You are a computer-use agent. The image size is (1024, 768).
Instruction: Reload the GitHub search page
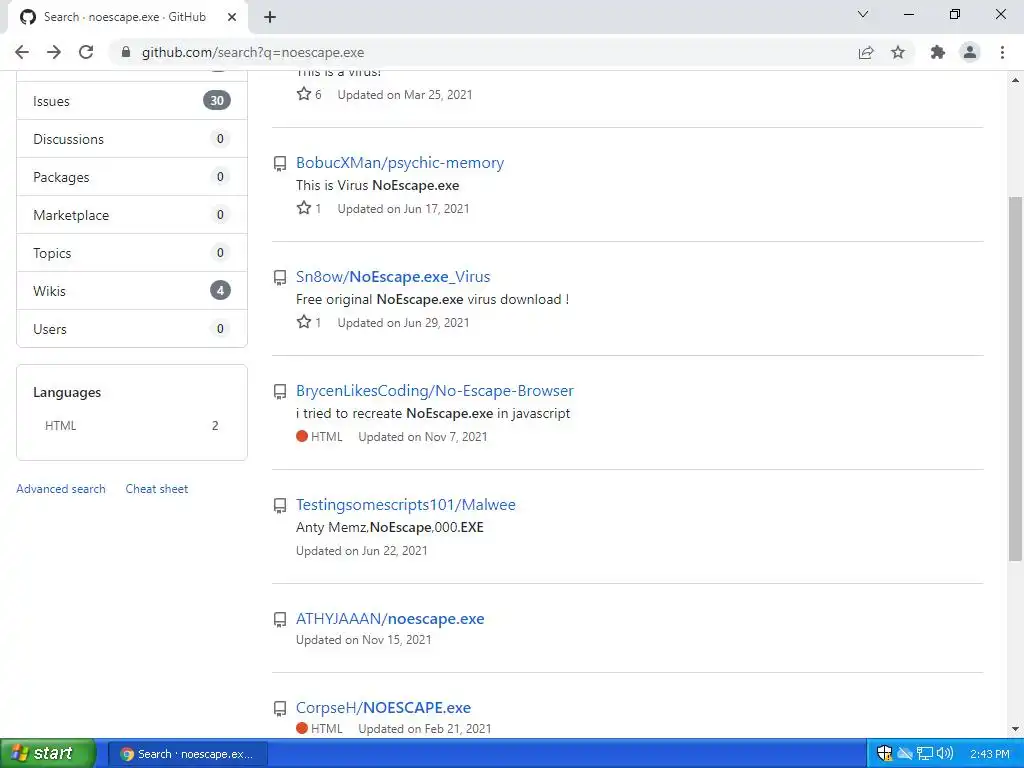tap(86, 52)
